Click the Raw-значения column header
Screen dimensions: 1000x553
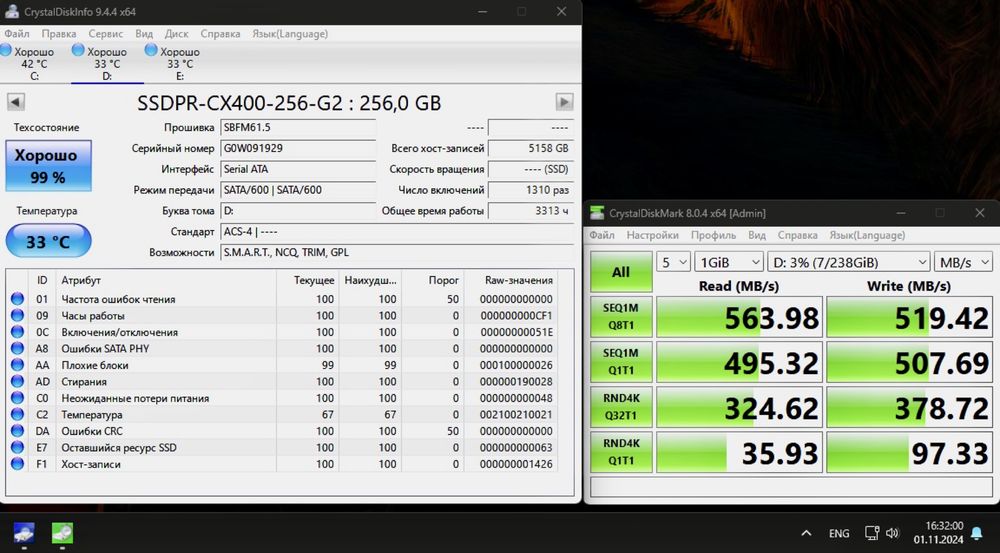518,280
